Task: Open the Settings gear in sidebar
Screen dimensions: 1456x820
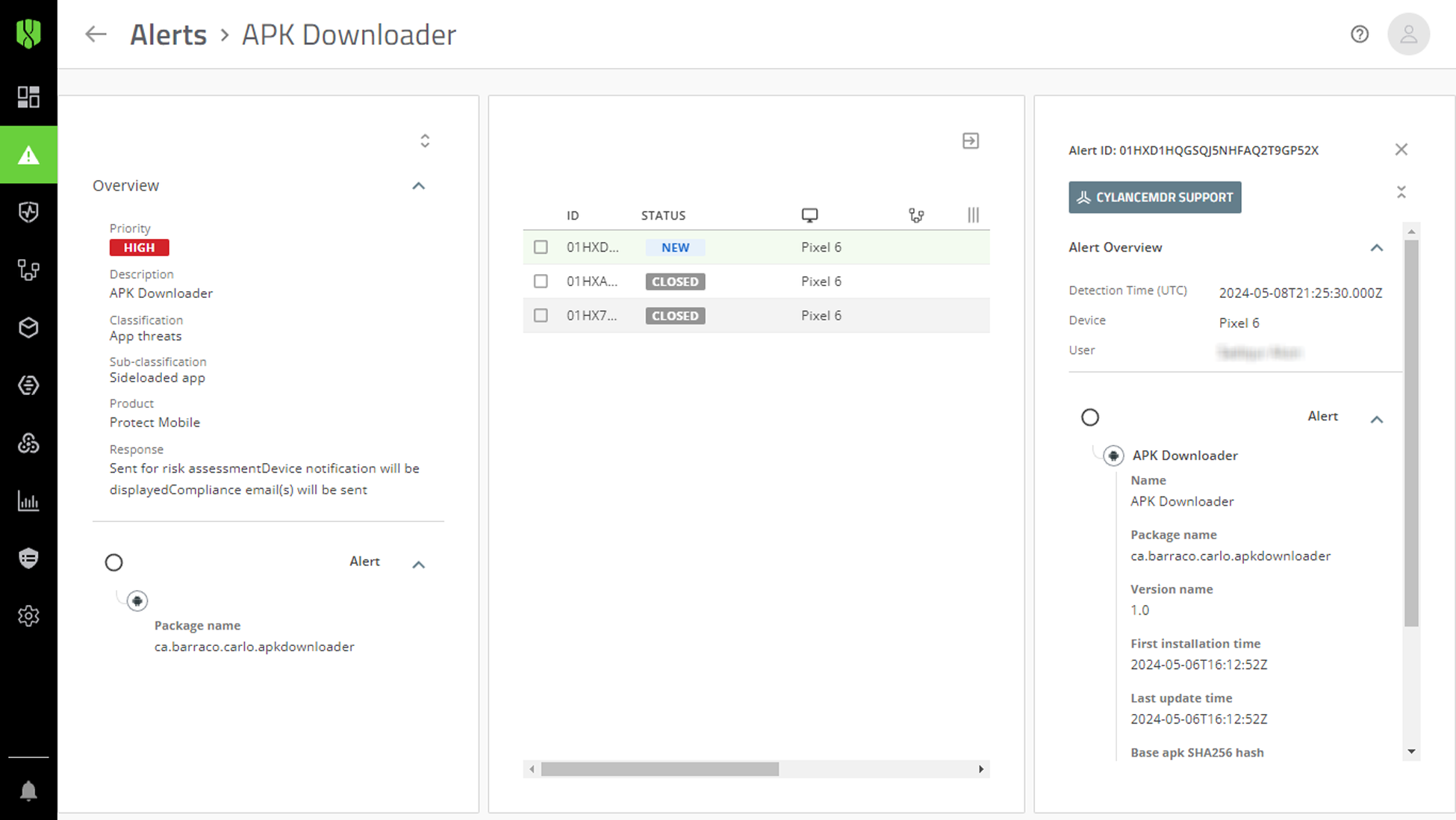Action: [28, 616]
